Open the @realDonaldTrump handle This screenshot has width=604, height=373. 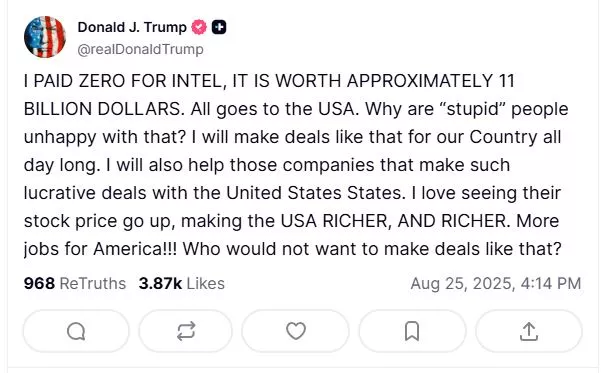pyautogui.click(x=141, y=49)
